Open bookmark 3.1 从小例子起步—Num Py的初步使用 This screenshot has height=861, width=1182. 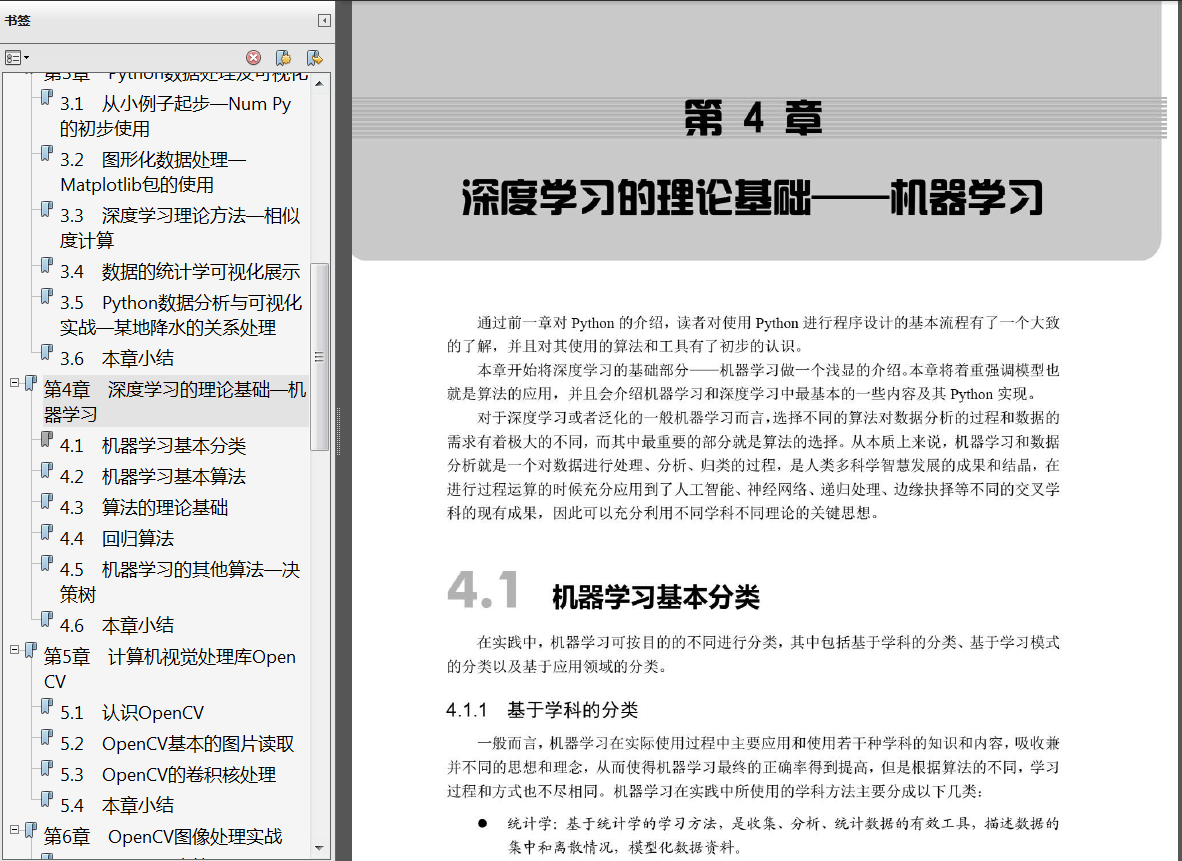(176, 115)
